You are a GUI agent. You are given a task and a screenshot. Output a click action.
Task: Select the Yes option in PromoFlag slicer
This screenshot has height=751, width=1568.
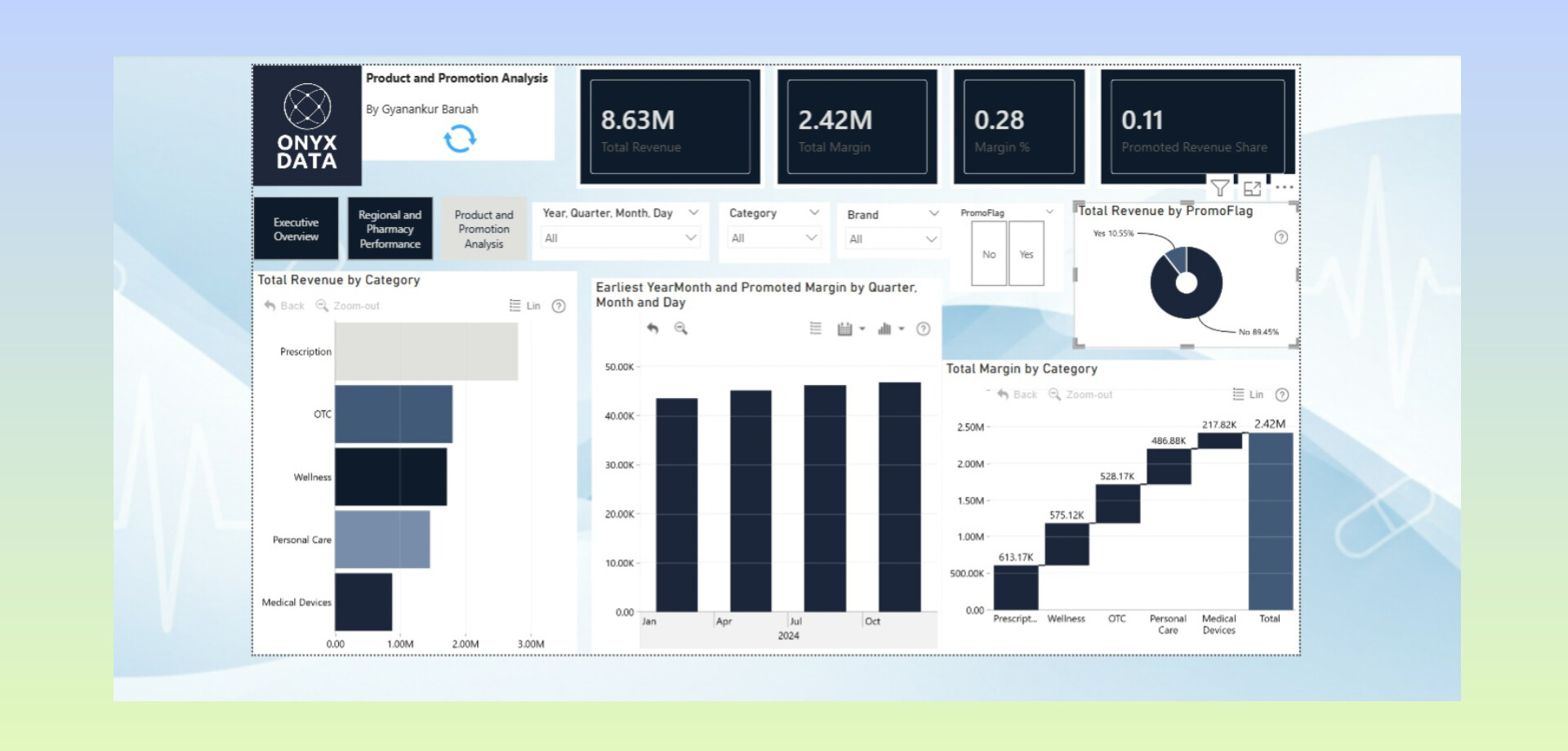[x=1027, y=254]
